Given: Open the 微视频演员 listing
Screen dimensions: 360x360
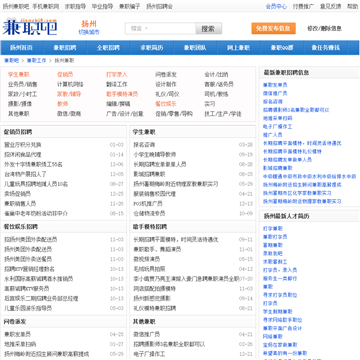Looking at the screenshot, I should (x=147, y=259).
